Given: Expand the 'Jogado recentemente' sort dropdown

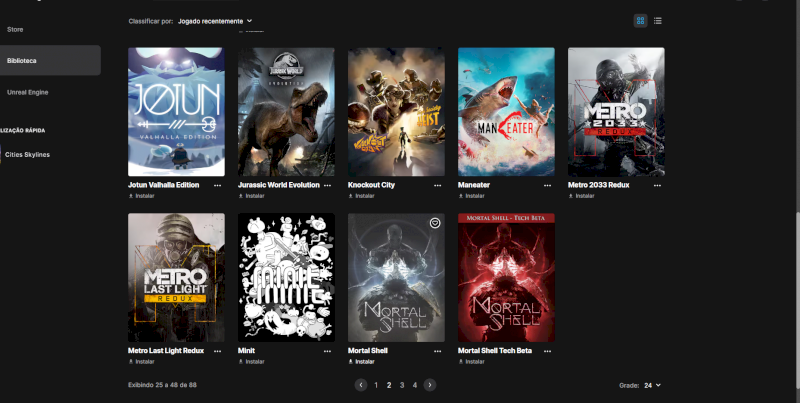Looking at the screenshot, I should [215, 20].
